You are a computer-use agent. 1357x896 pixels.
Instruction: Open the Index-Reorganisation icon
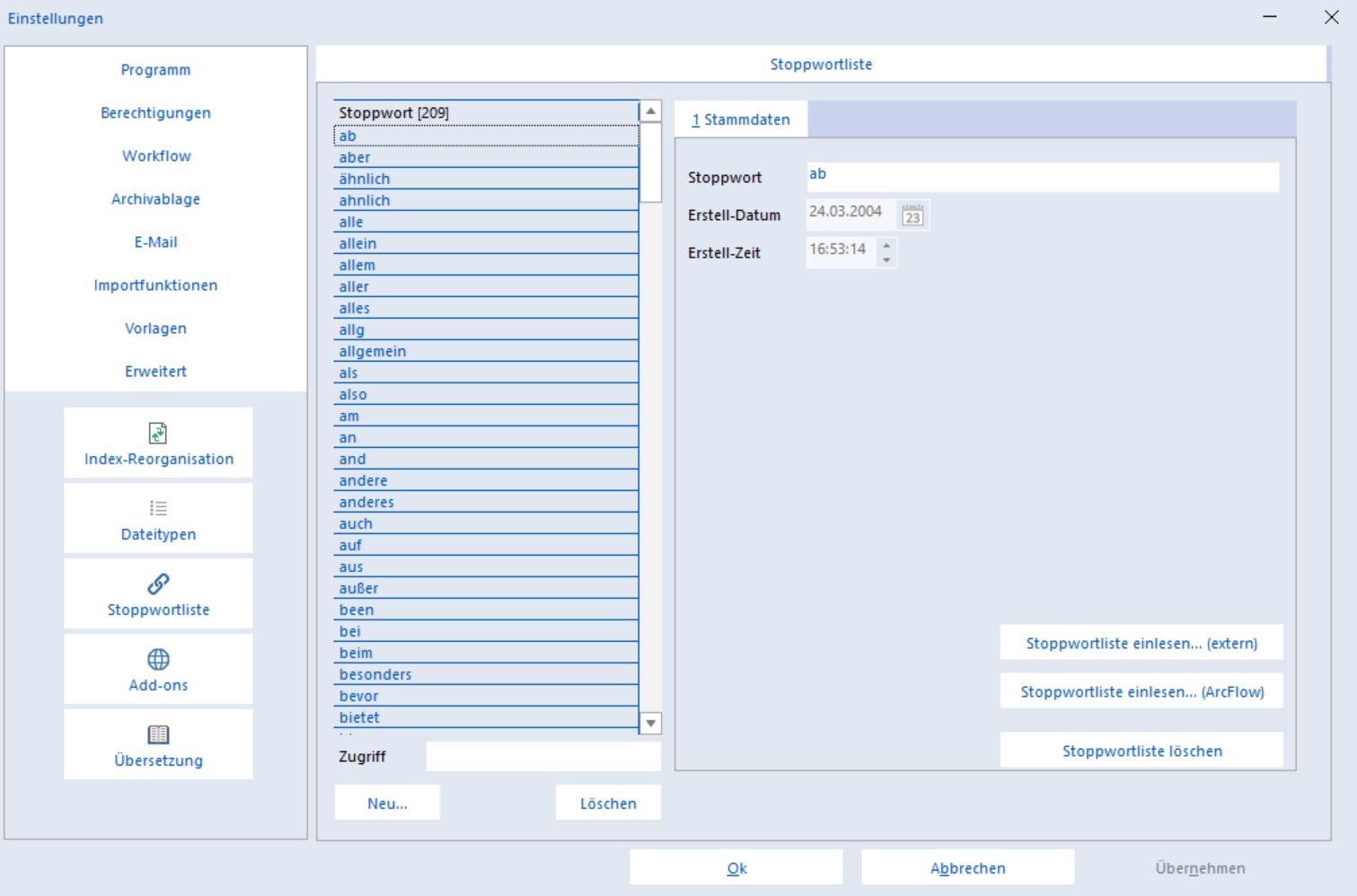pos(158,434)
